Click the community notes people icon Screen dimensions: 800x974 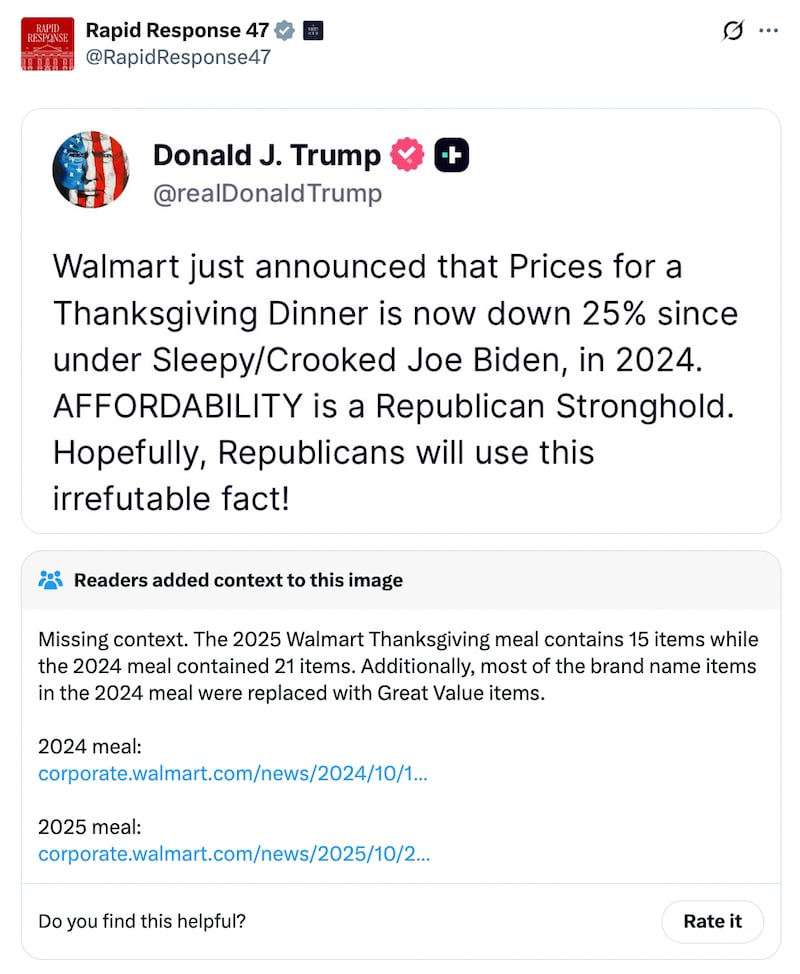pyautogui.click(x=50, y=580)
